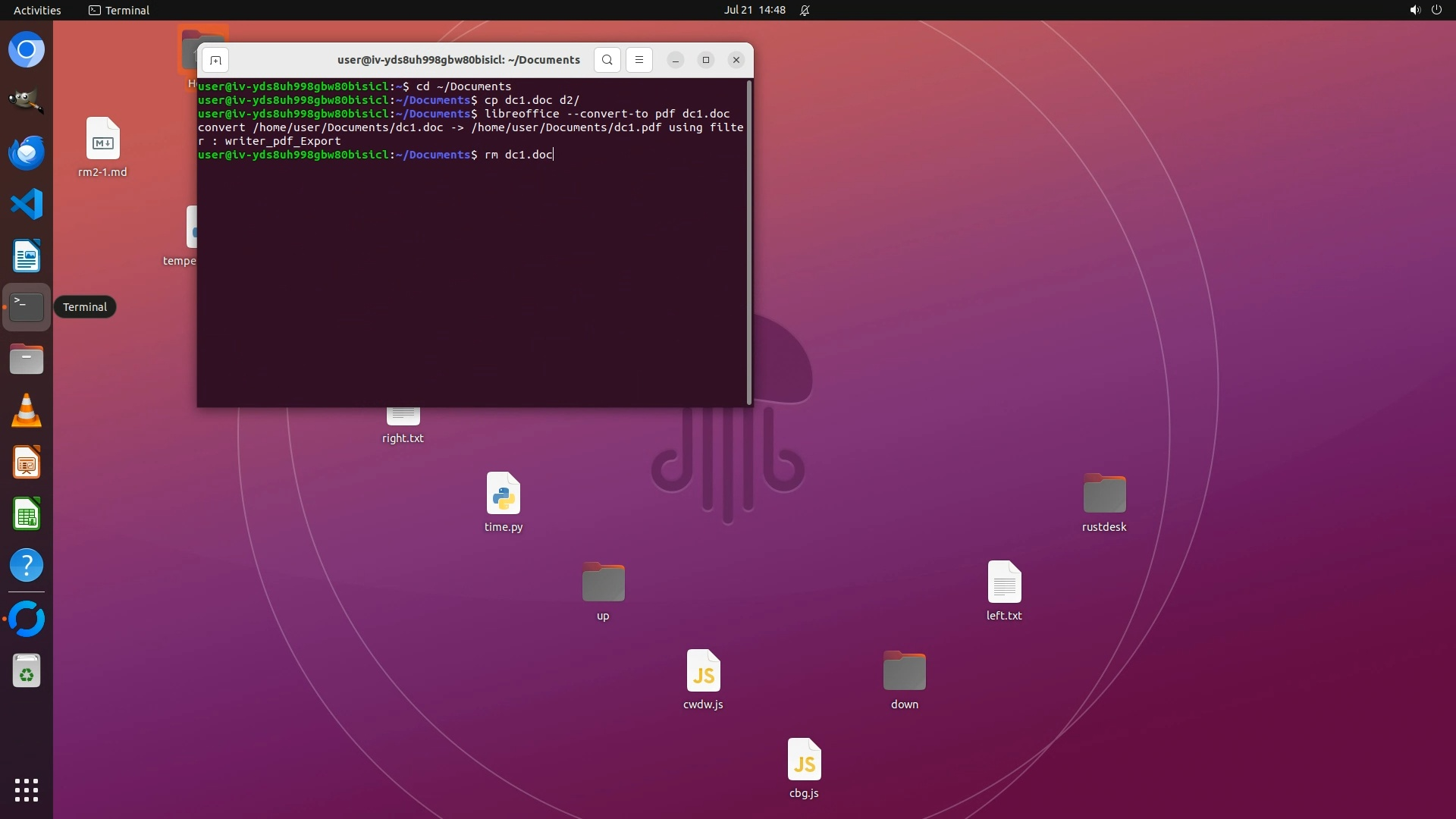Open the Trash icon in the dock

pyautogui.click(x=27, y=671)
